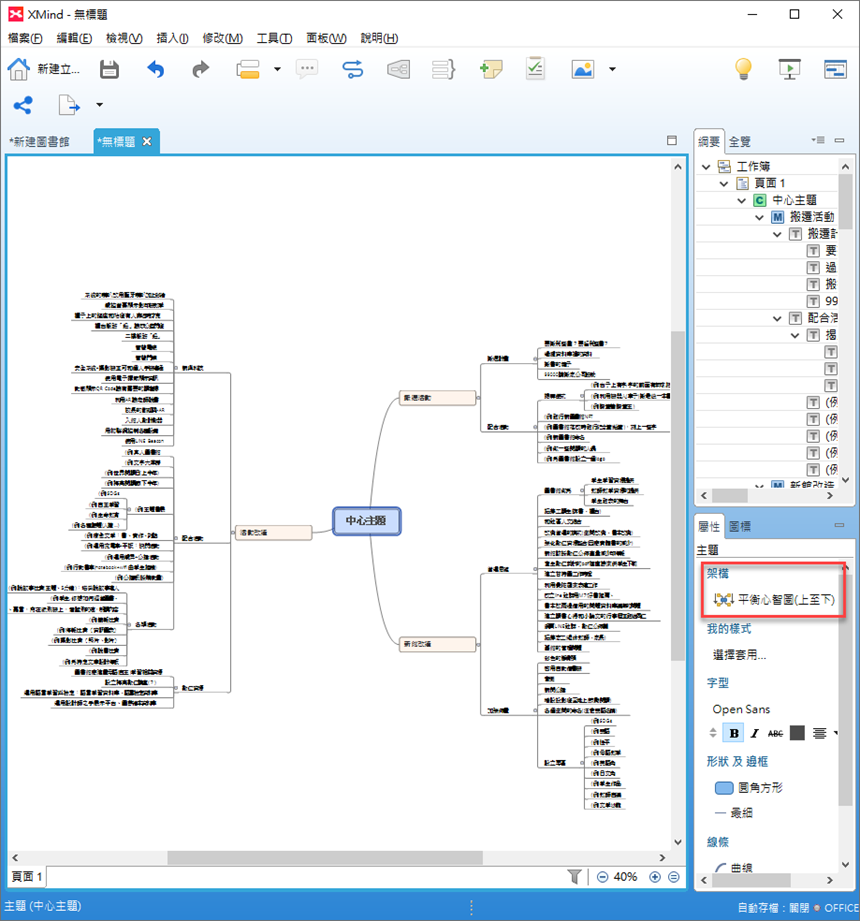Viewport: 860px width, 921px height.
Task: Click the Notes bubble icon in the toolbar
Action: coord(307,69)
